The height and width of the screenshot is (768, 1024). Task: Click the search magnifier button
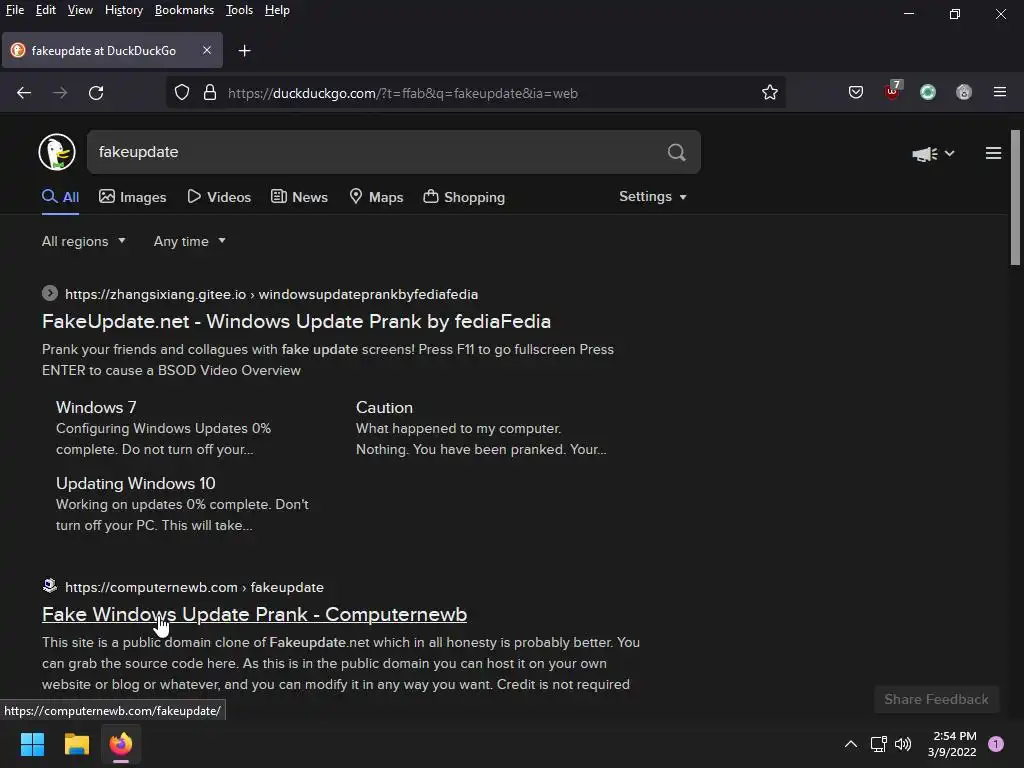tap(677, 152)
